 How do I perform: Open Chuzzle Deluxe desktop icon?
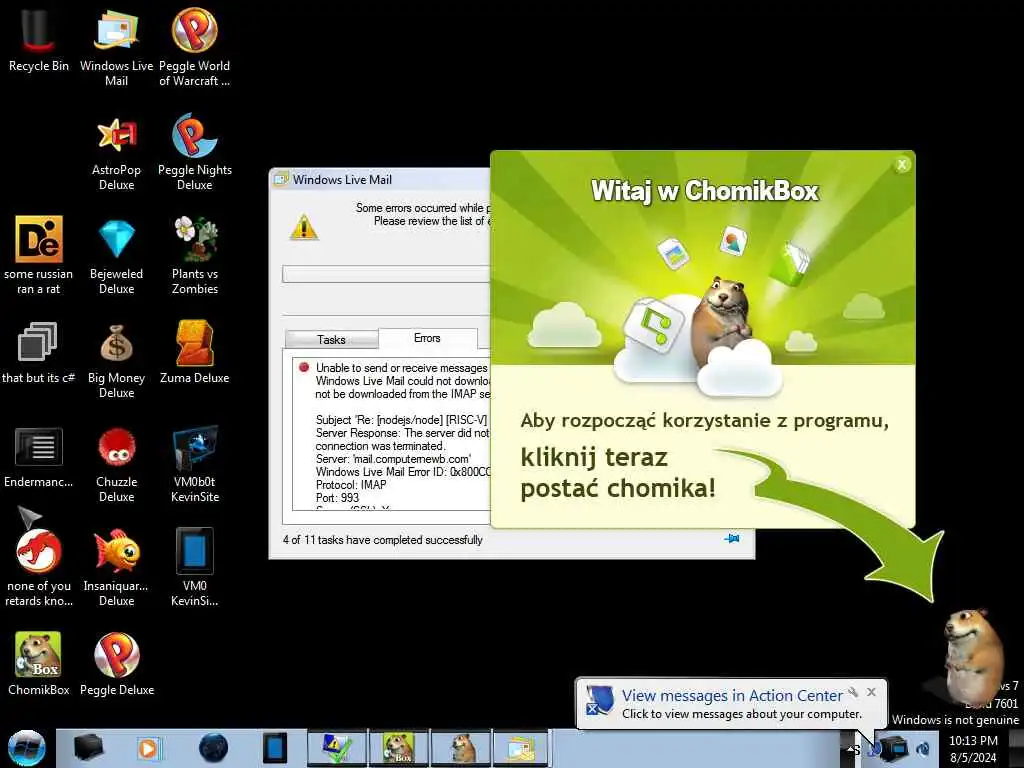116,465
